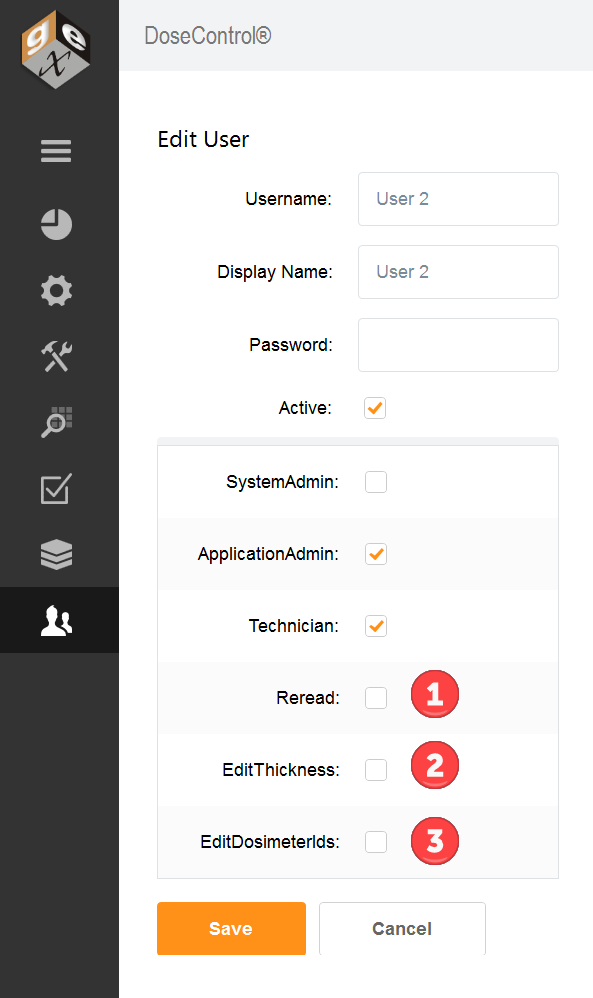Click into the Display Name field
The width and height of the screenshot is (593, 998).
pyautogui.click(x=458, y=272)
